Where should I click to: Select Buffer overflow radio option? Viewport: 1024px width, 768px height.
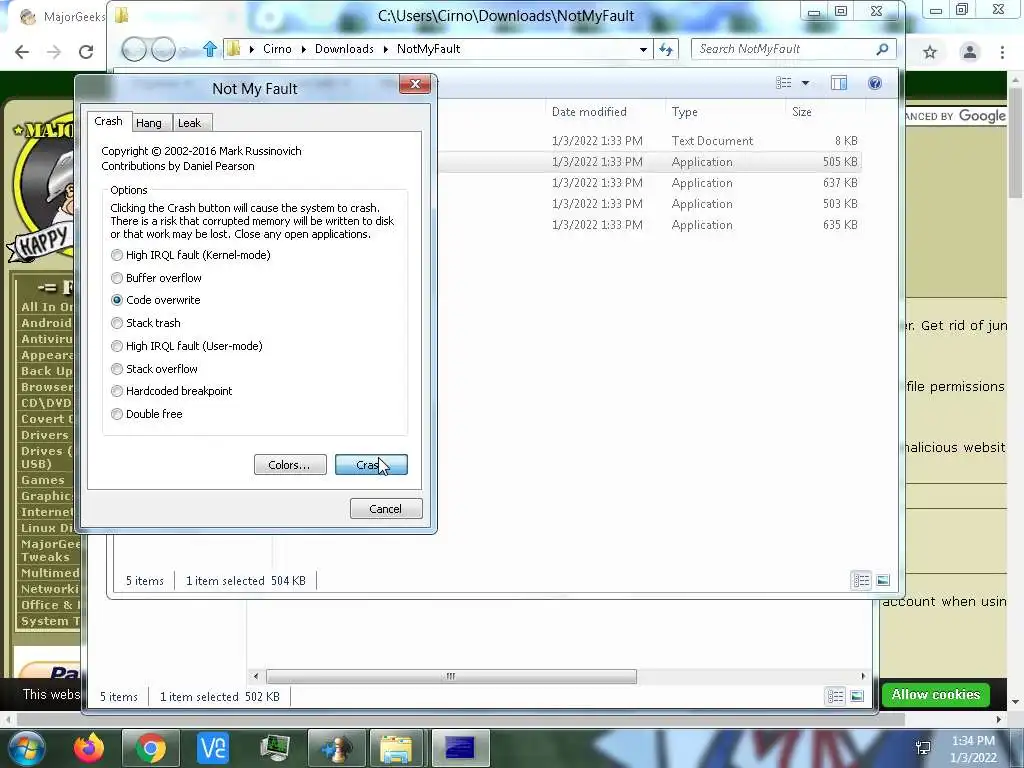(x=157, y=278)
